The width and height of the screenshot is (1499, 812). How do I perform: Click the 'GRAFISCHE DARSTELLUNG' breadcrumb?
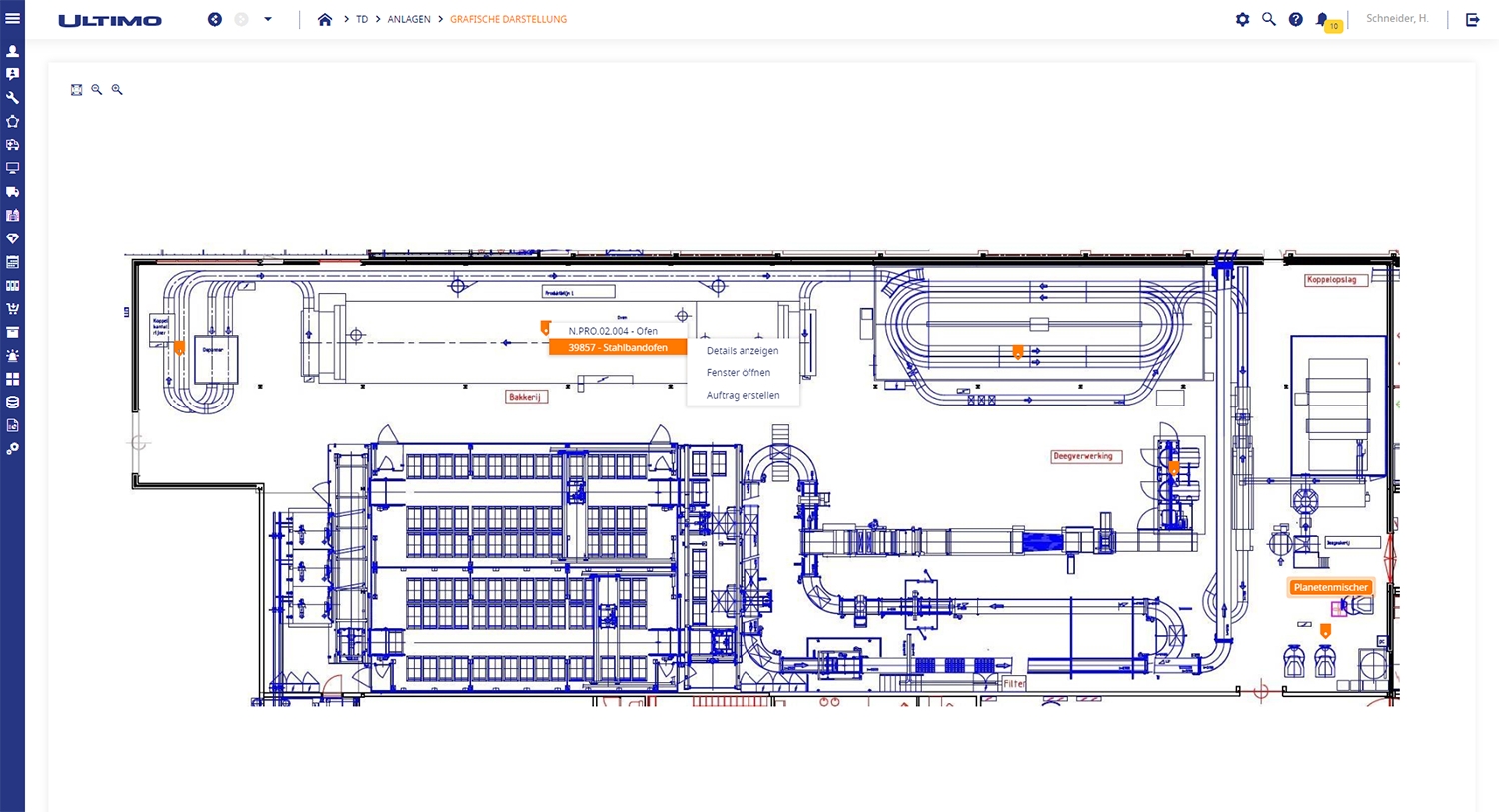coord(508,19)
